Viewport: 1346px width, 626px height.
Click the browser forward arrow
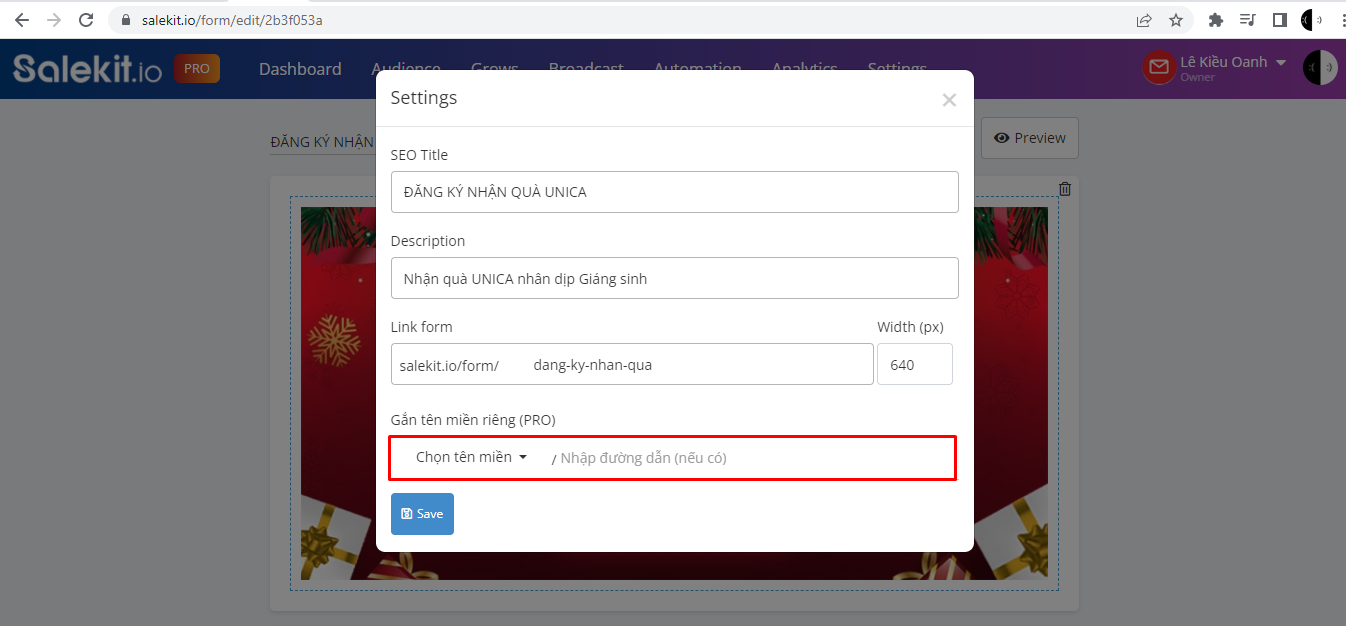(x=54, y=20)
